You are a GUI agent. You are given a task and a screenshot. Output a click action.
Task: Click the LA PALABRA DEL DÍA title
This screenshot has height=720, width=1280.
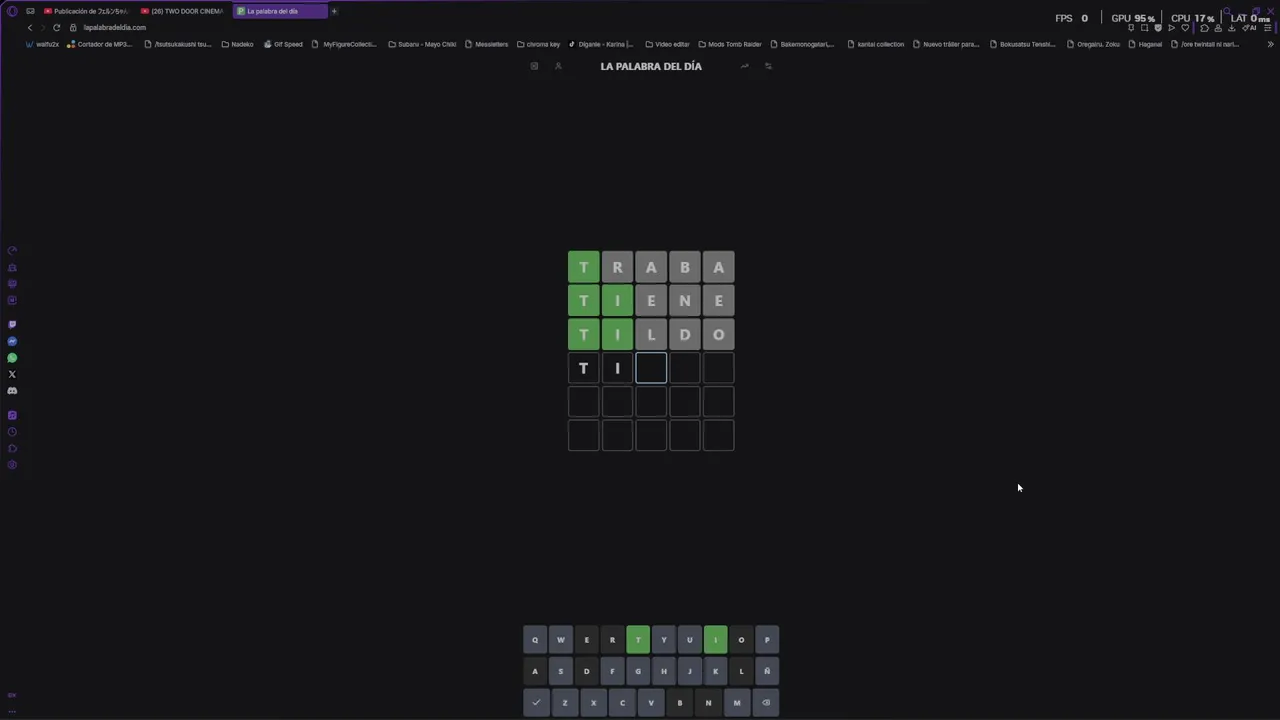click(x=651, y=66)
